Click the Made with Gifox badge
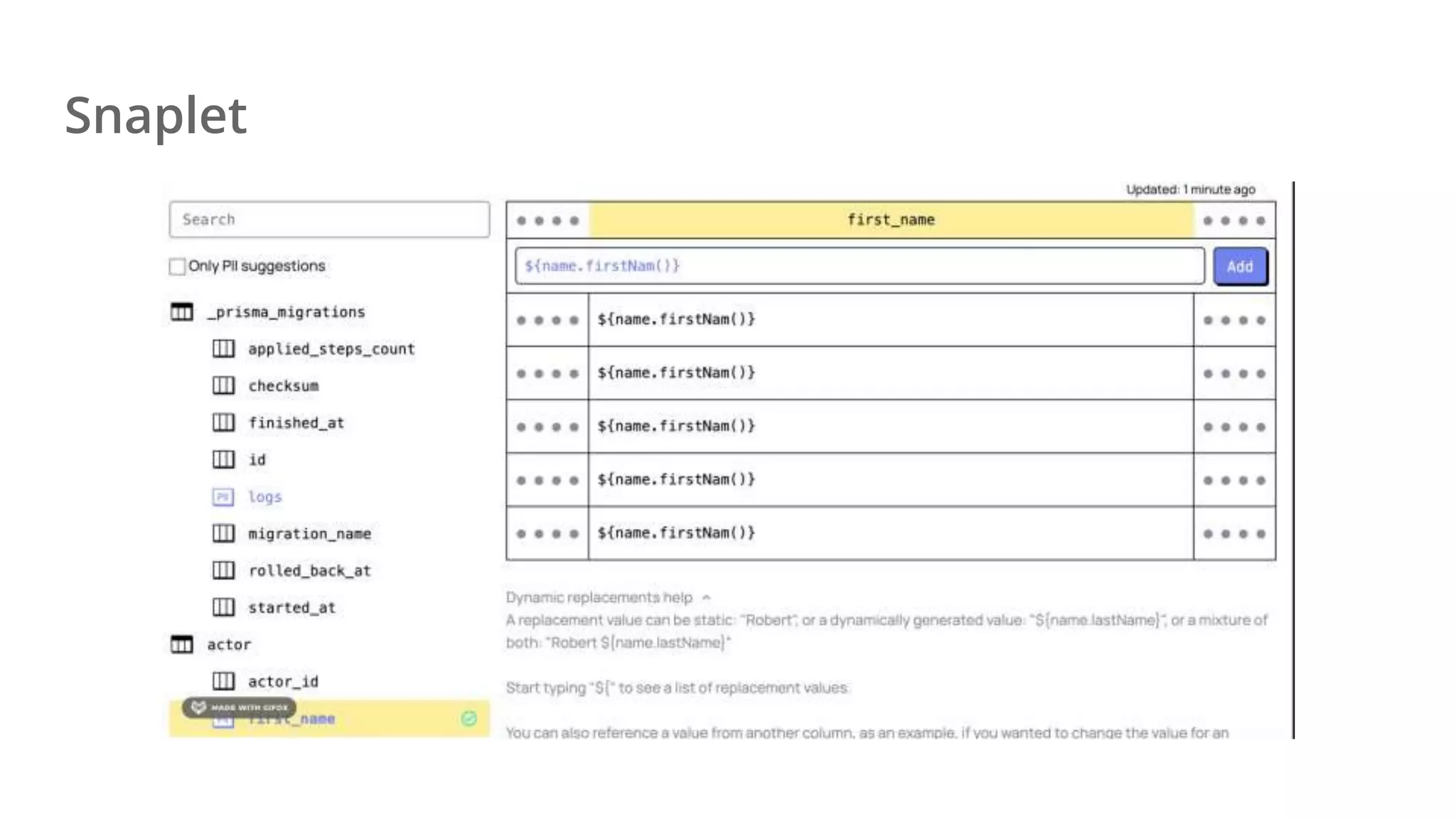 coord(239,707)
